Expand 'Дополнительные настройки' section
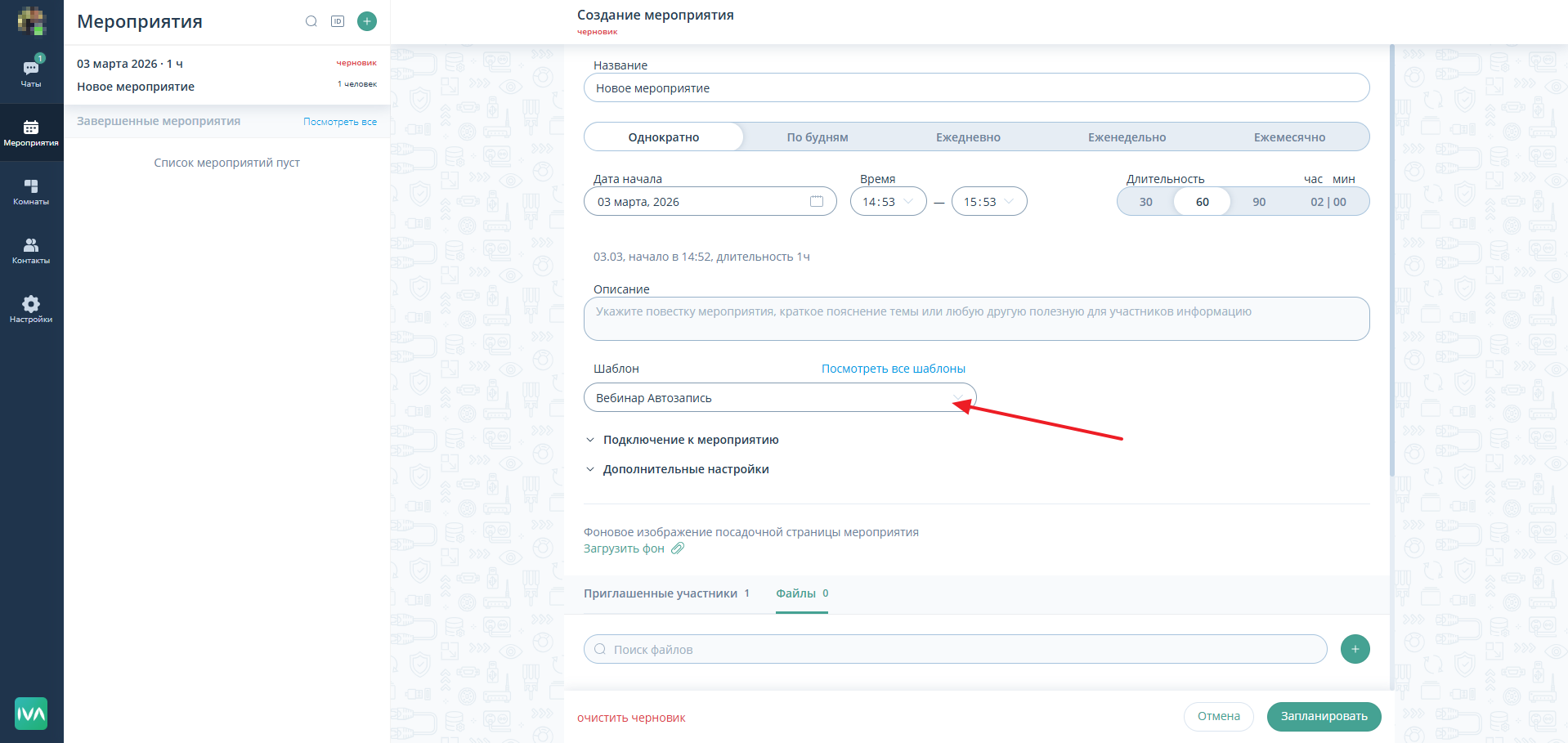1568x743 pixels. [685, 469]
